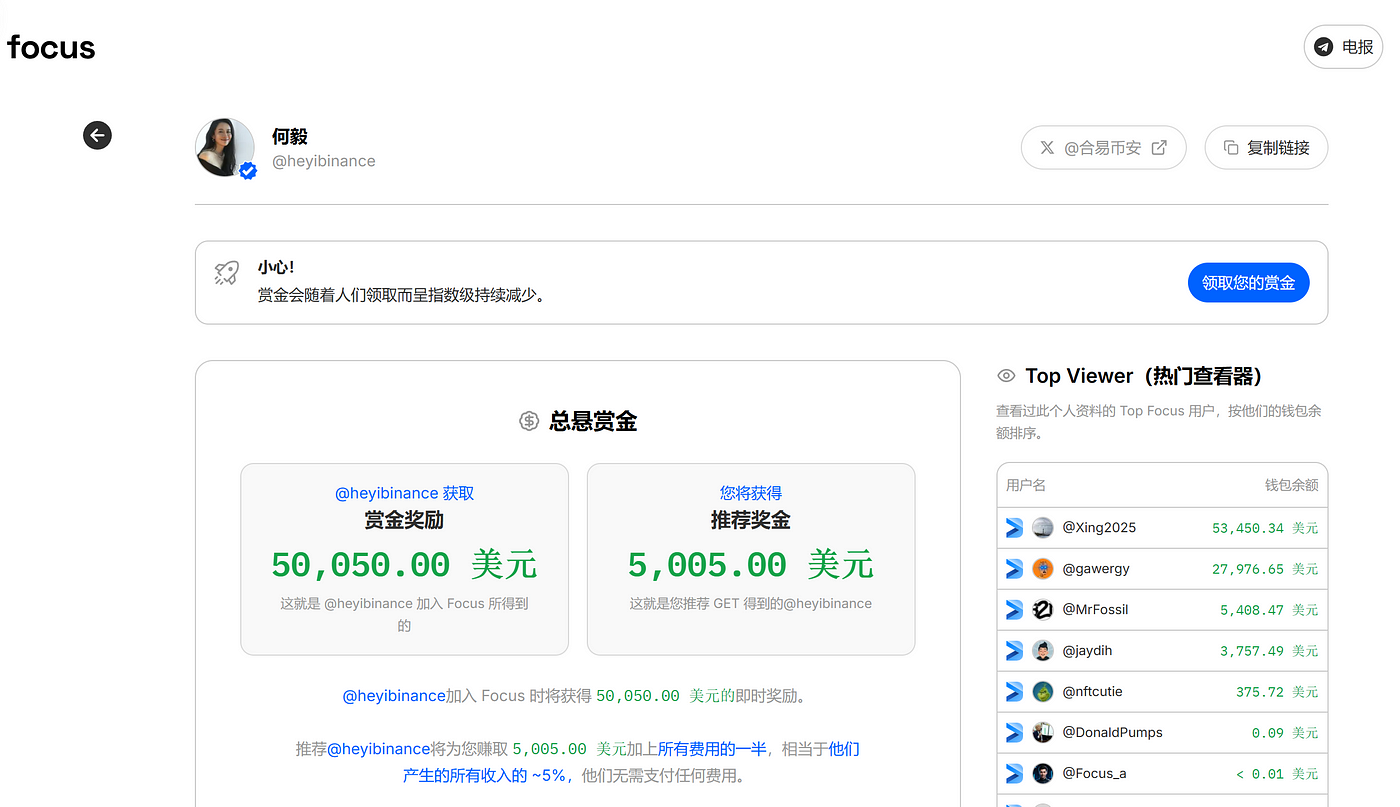Click the 领取您的赏金 button
The height and width of the screenshot is (807, 1400).
[x=1247, y=283]
